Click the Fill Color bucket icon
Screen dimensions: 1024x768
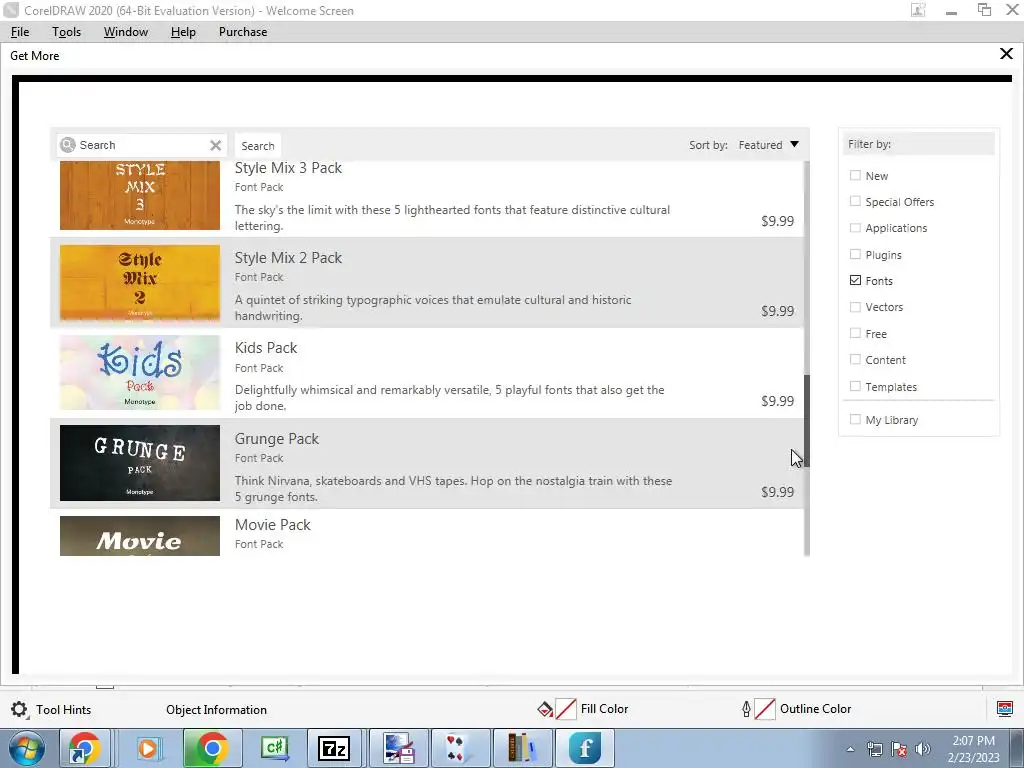click(x=545, y=709)
